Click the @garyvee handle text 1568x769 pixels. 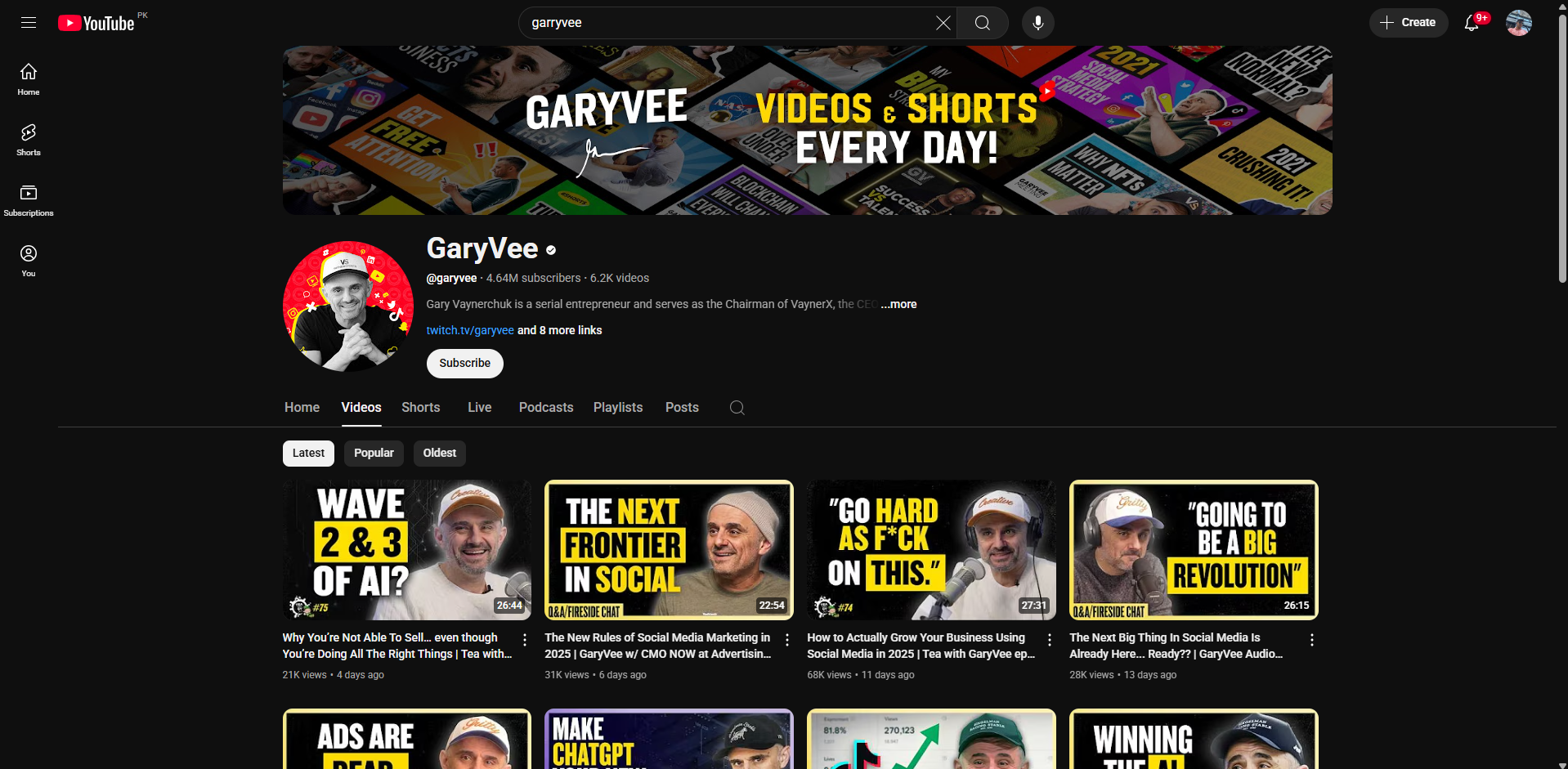click(x=451, y=278)
